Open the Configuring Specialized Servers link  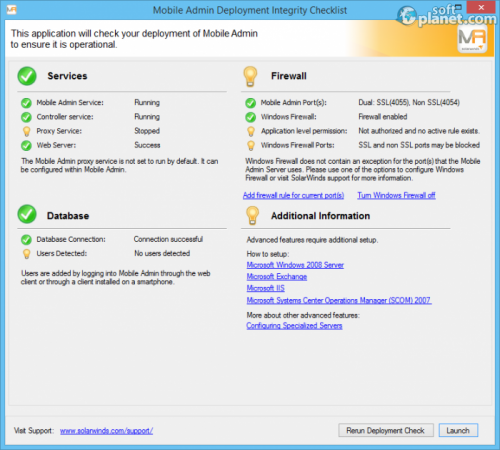[294, 326]
